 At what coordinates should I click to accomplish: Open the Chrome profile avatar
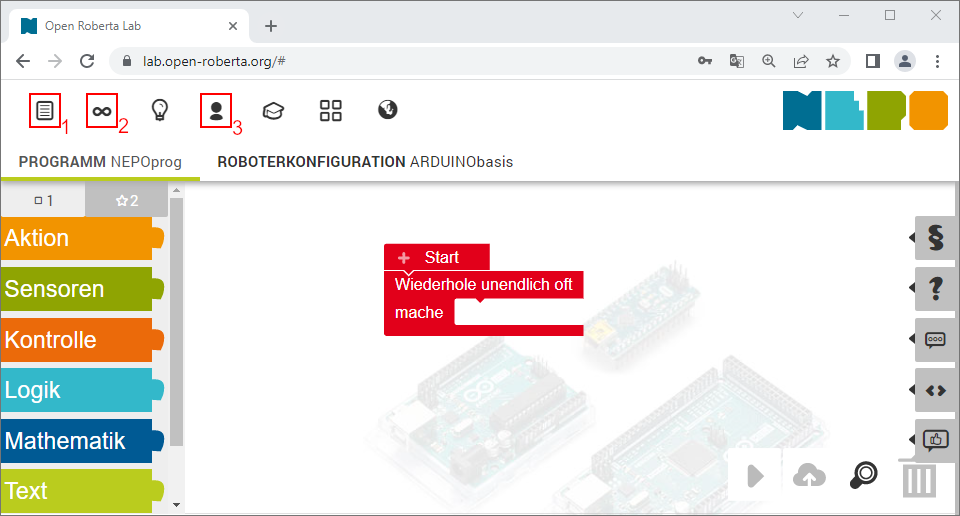pyautogui.click(x=905, y=61)
